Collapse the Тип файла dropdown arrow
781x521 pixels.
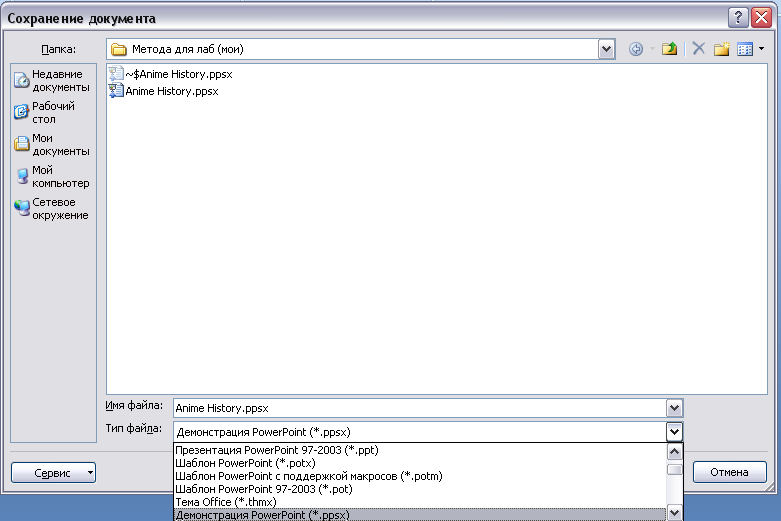[674, 432]
